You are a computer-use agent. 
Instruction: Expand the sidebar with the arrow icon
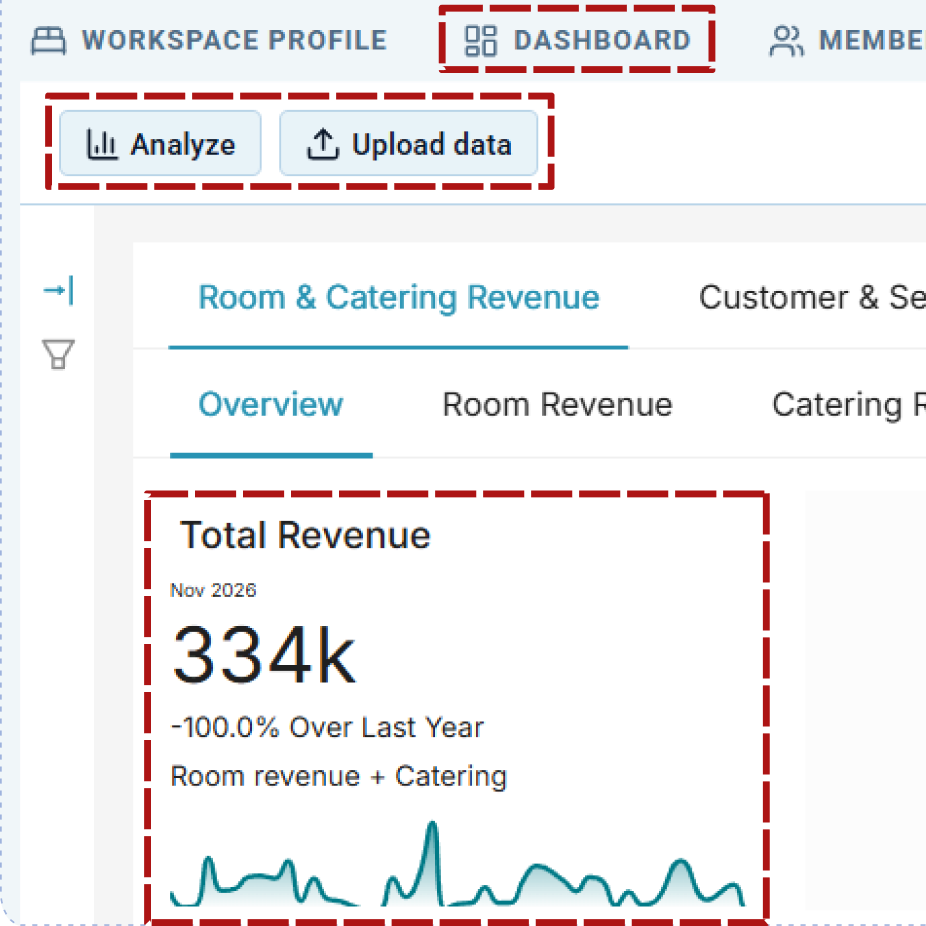58,290
